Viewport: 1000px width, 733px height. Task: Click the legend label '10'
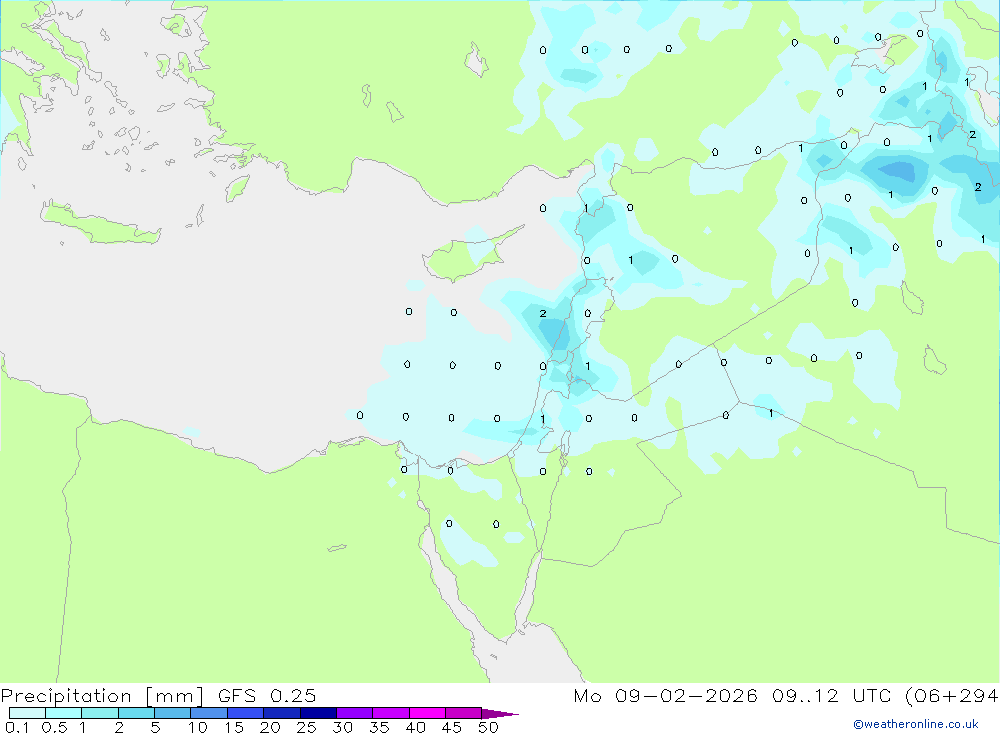pos(198,727)
